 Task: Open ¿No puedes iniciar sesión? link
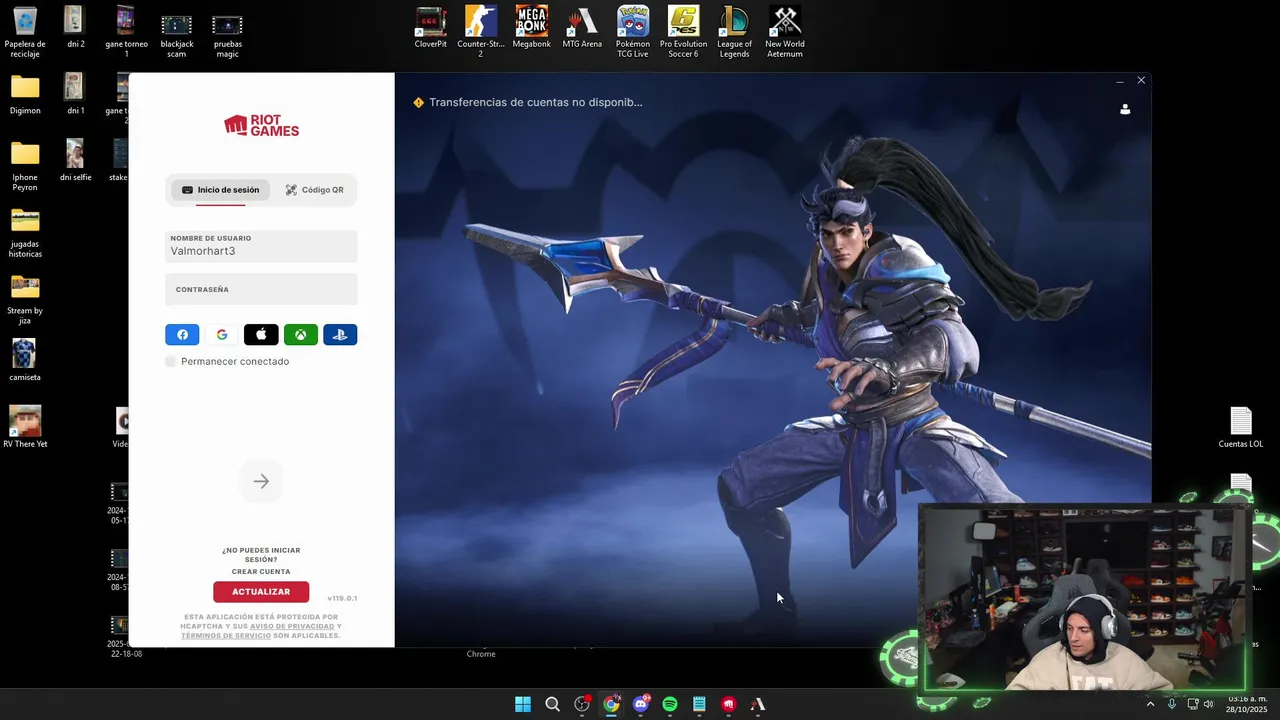click(x=261, y=555)
